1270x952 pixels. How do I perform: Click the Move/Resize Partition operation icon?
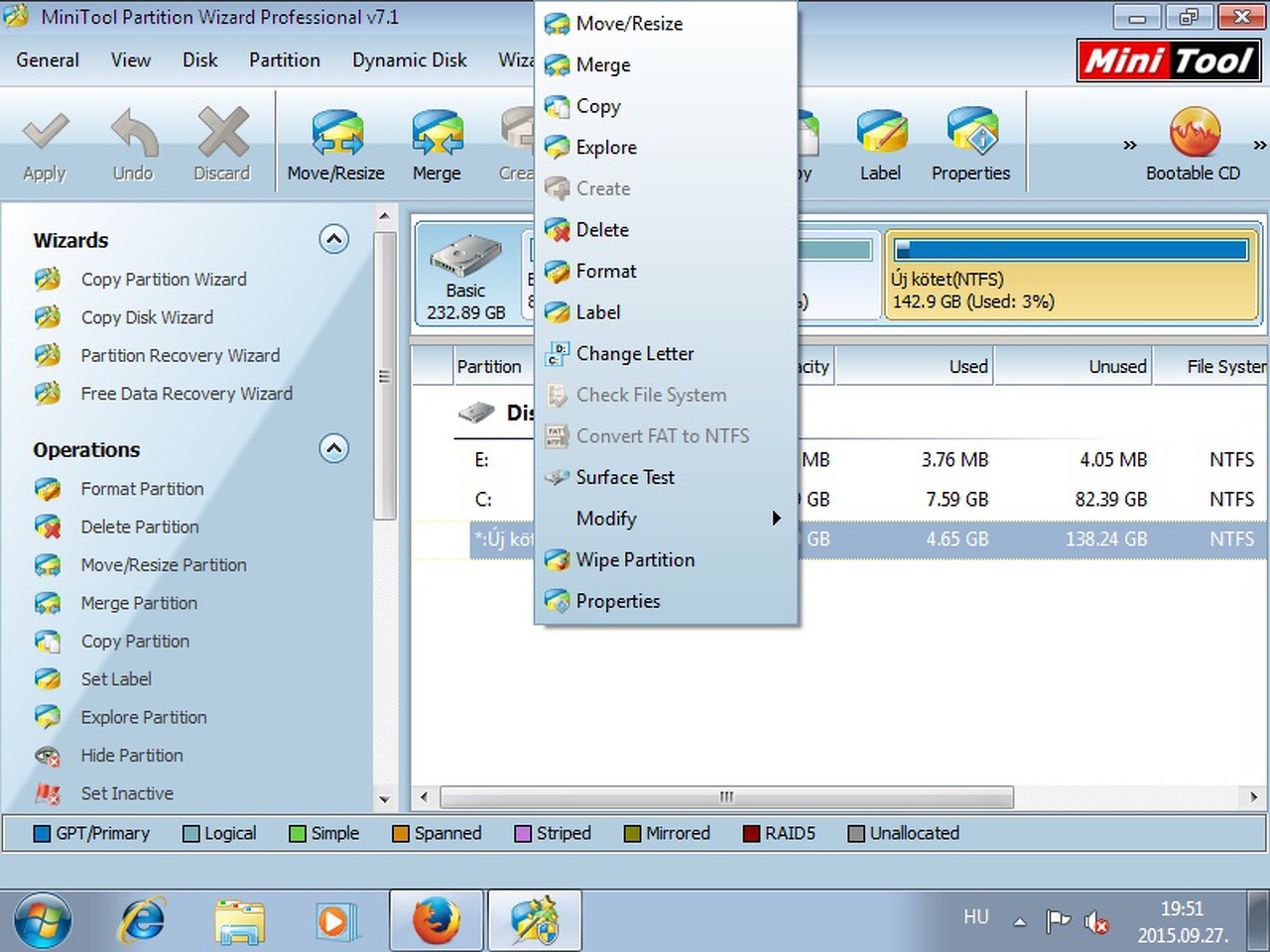[48, 565]
